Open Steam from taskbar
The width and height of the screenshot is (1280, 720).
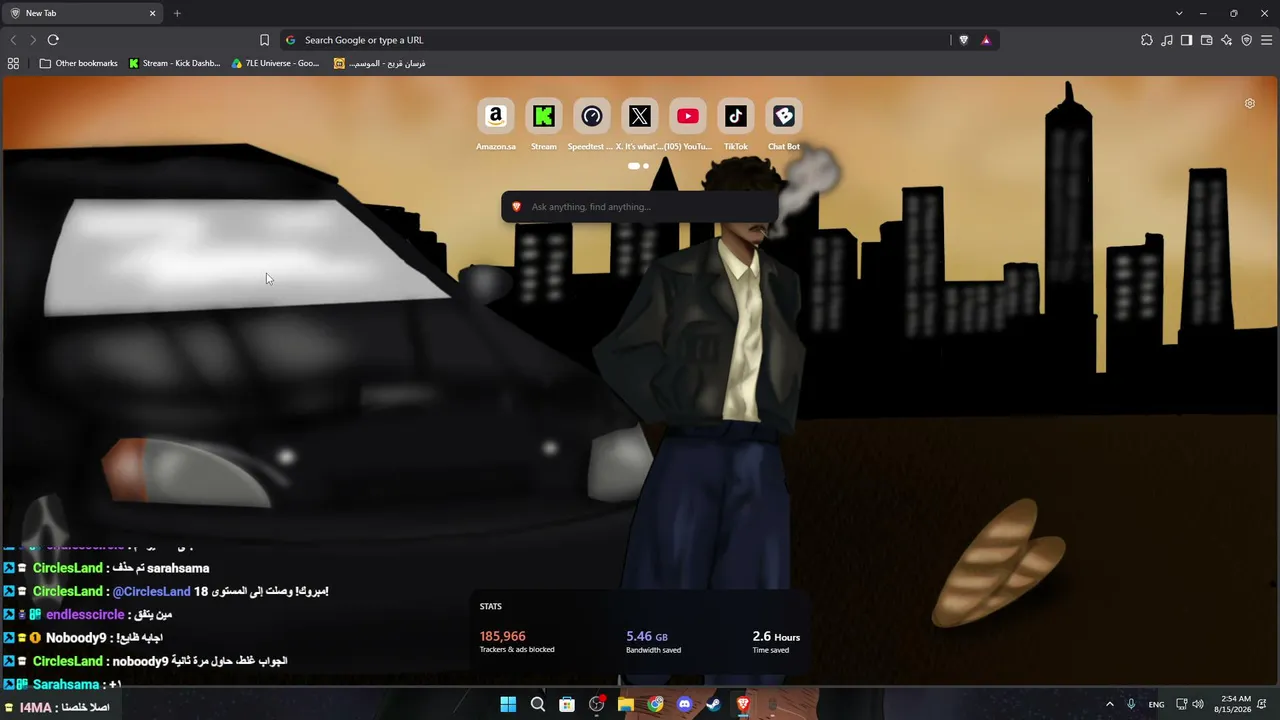pos(713,704)
